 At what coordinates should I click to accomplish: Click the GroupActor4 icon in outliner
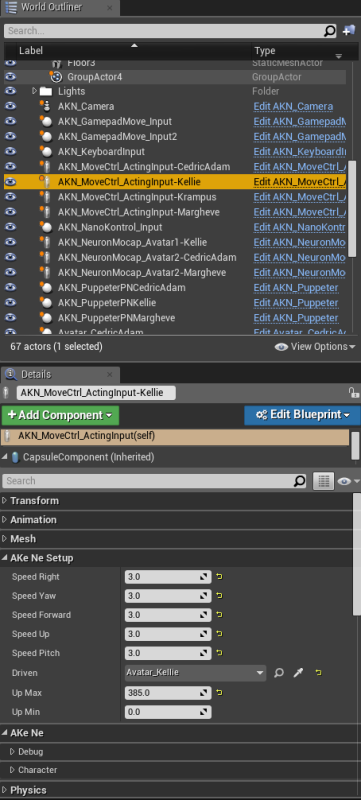56,77
